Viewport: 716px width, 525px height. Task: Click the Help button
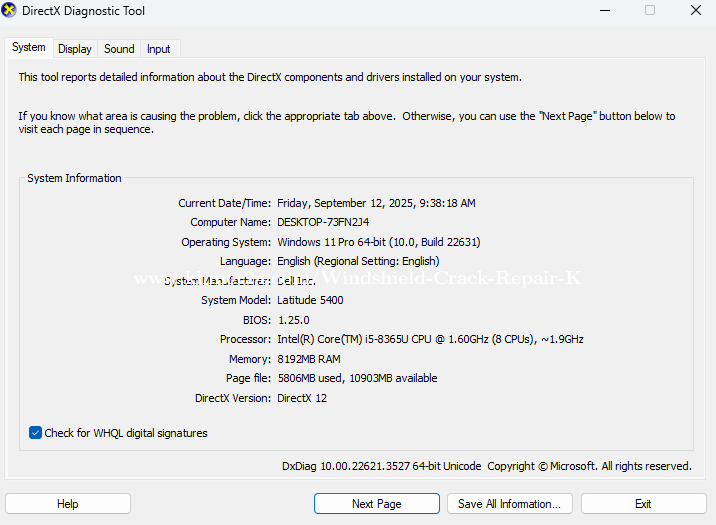[67, 504]
